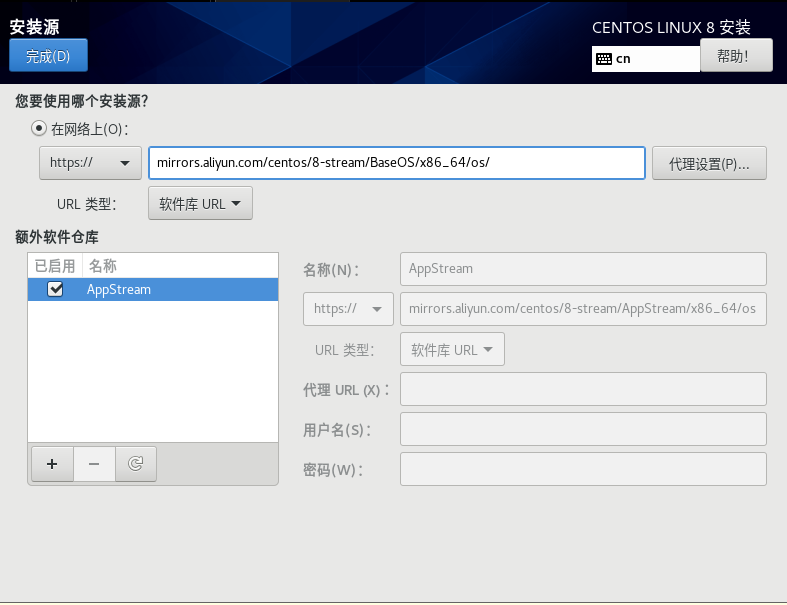Click the 代理 URL (X) input field
Image resolution: width=787 pixels, height=605 pixels.
tap(583, 389)
